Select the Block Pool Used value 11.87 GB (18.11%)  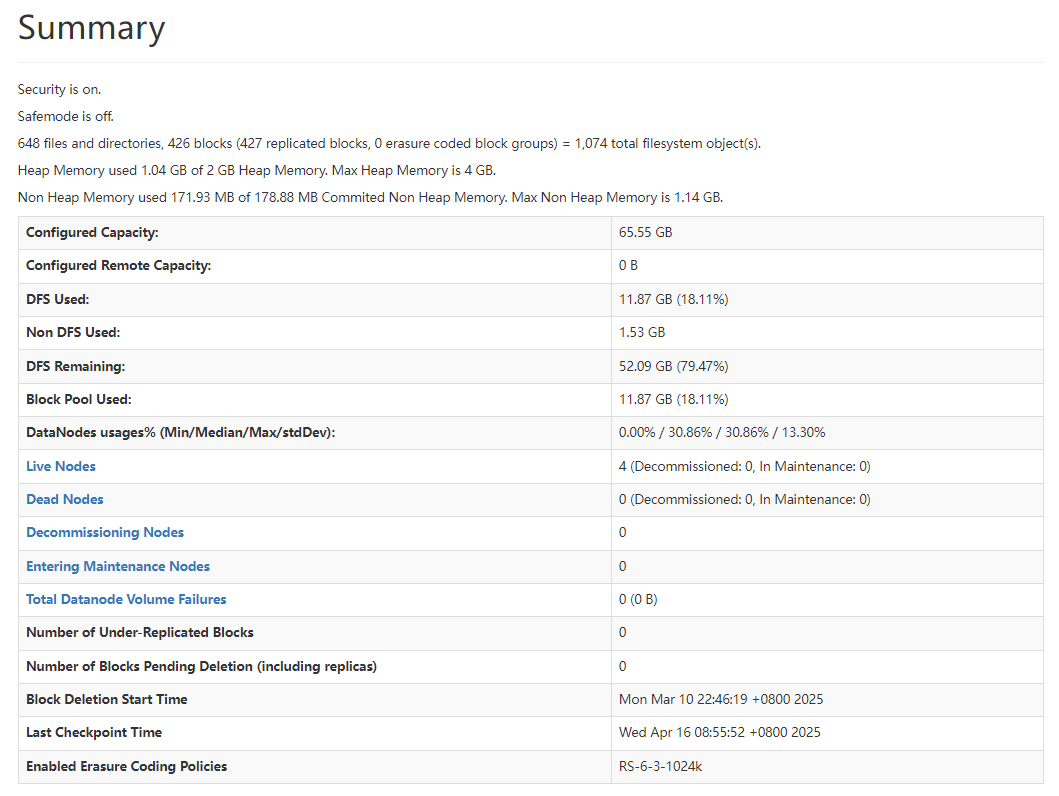pos(673,400)
